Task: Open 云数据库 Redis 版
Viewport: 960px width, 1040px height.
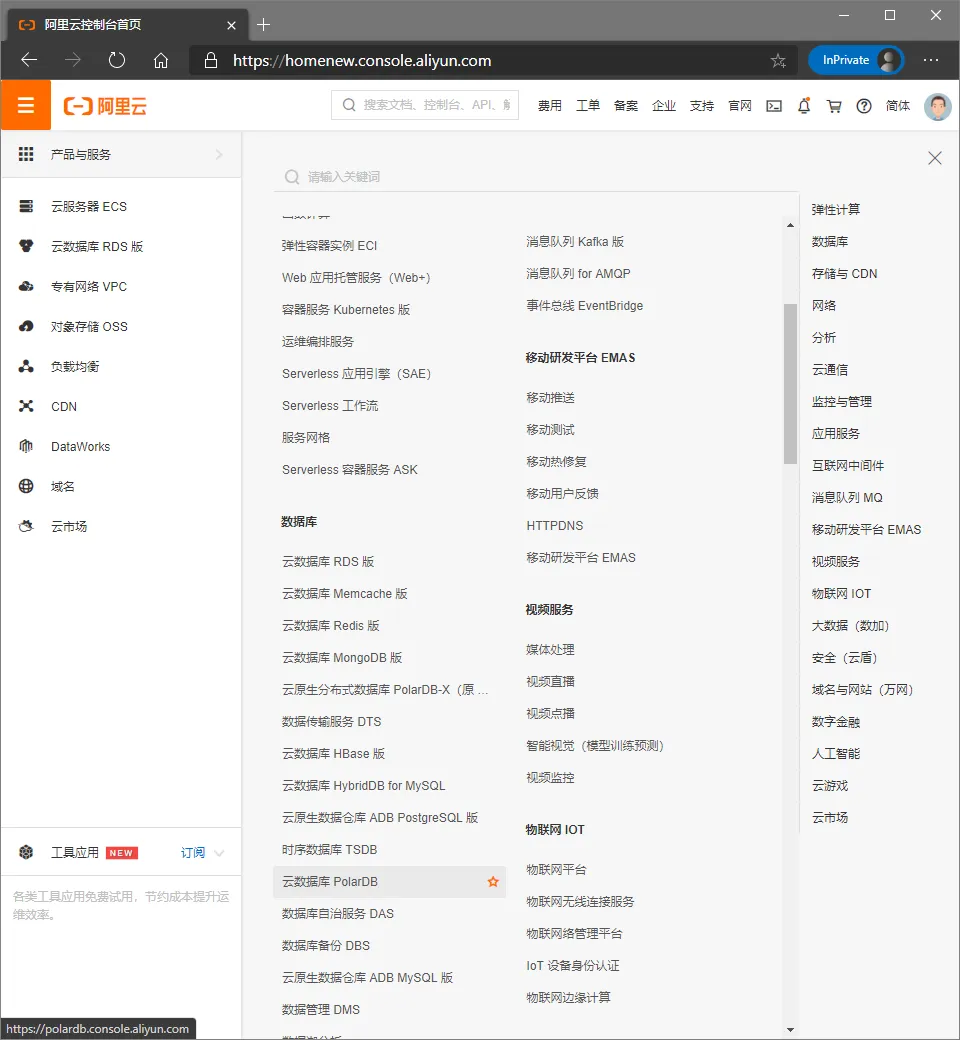Action: pyautogui.click(x=330, y=625)
